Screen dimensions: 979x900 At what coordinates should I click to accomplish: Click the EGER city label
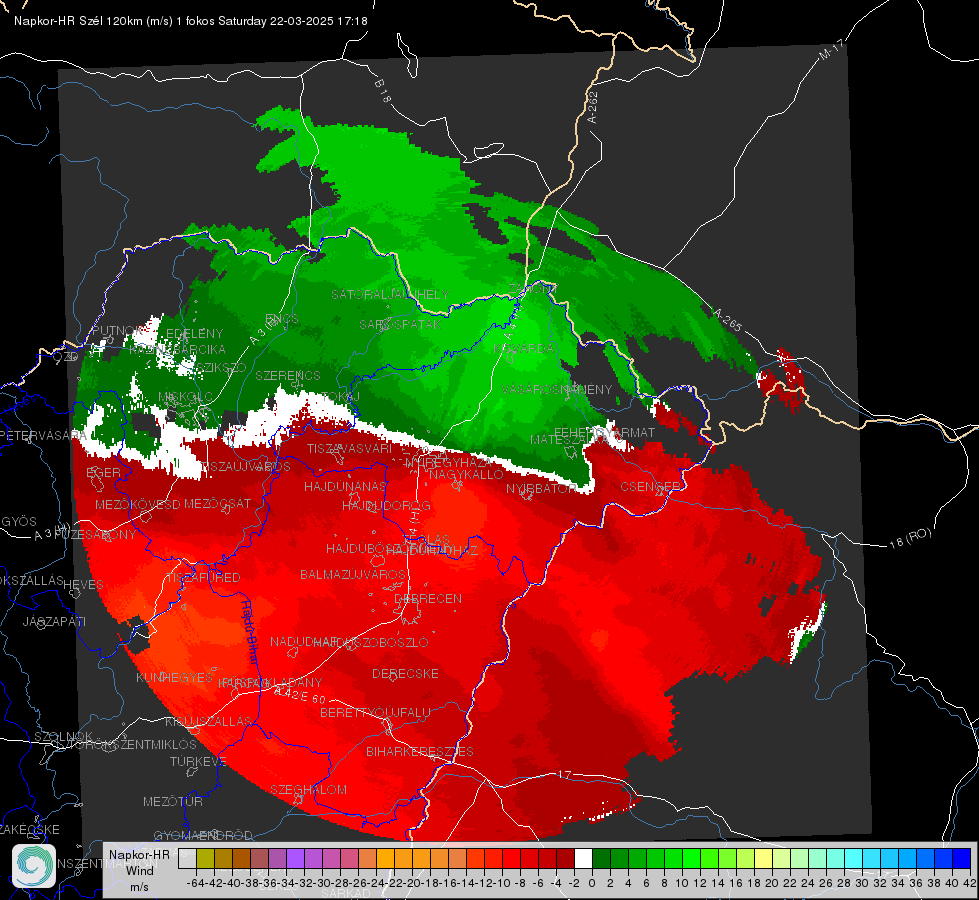[103, 472]
